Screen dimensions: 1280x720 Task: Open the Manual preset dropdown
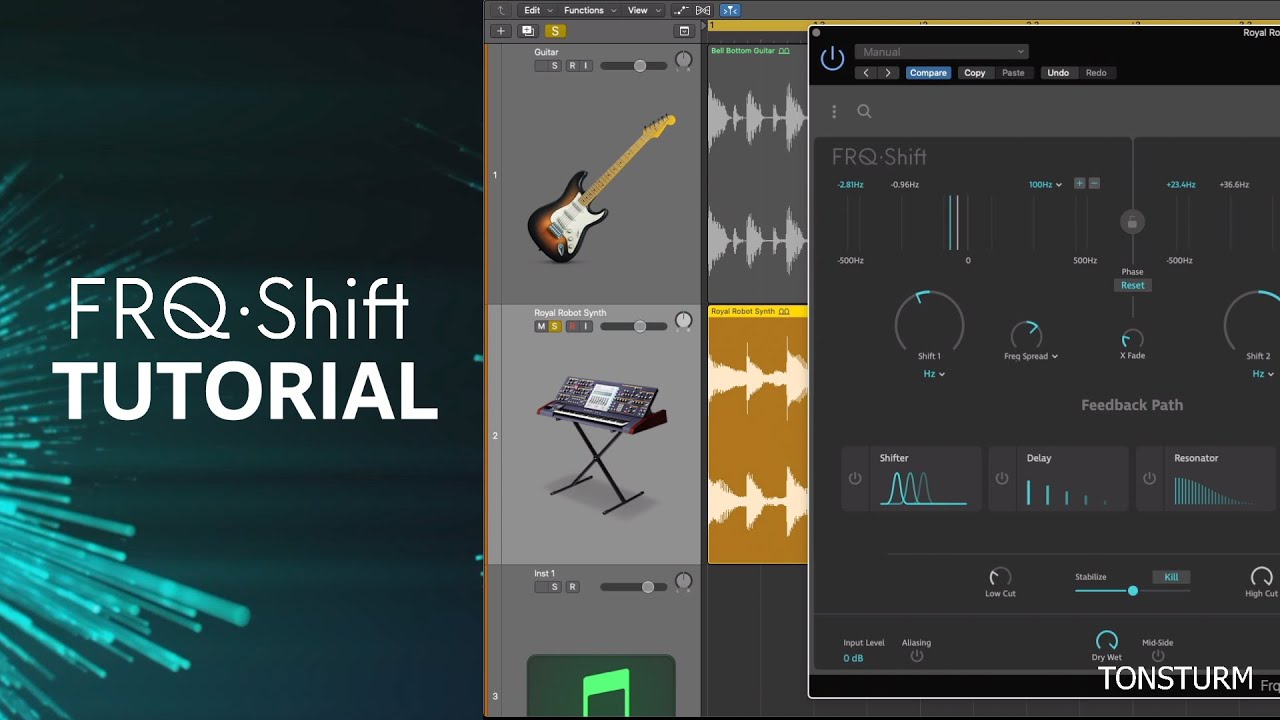(x=941, y=52)
